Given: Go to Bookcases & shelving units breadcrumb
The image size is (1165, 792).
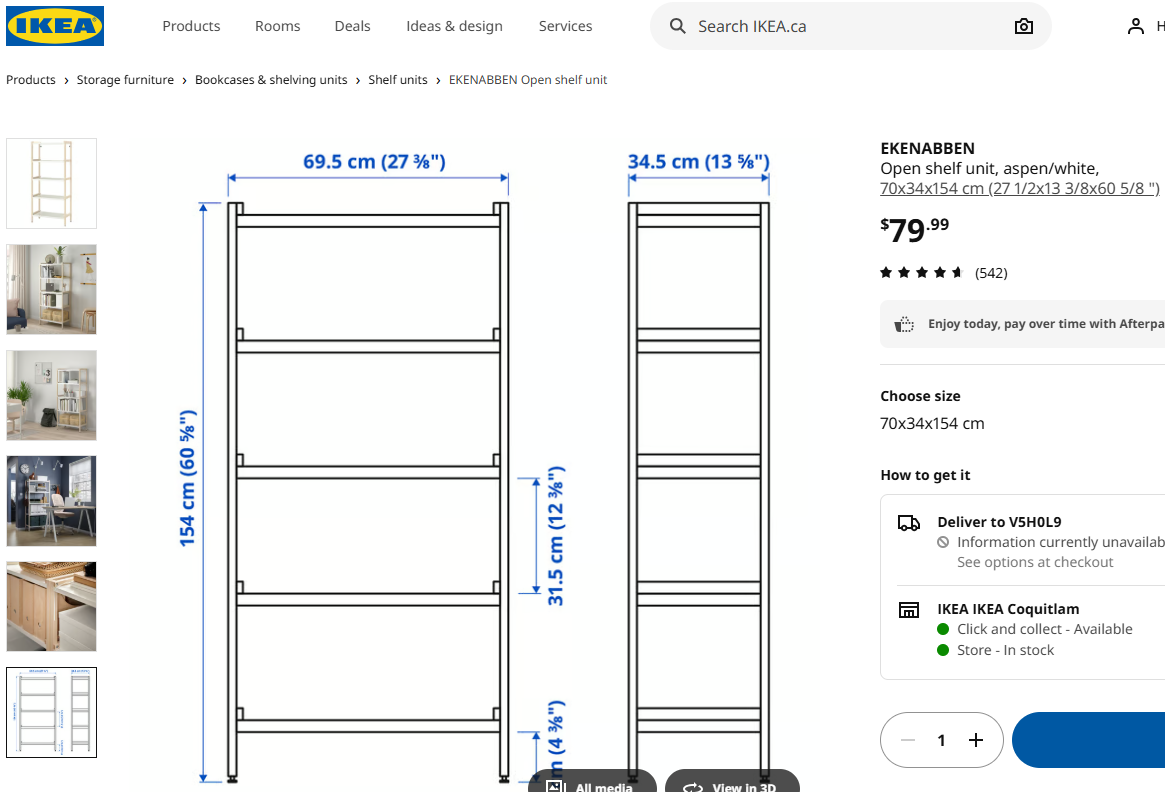Looking at the screenshot, I should coord(271,80).
